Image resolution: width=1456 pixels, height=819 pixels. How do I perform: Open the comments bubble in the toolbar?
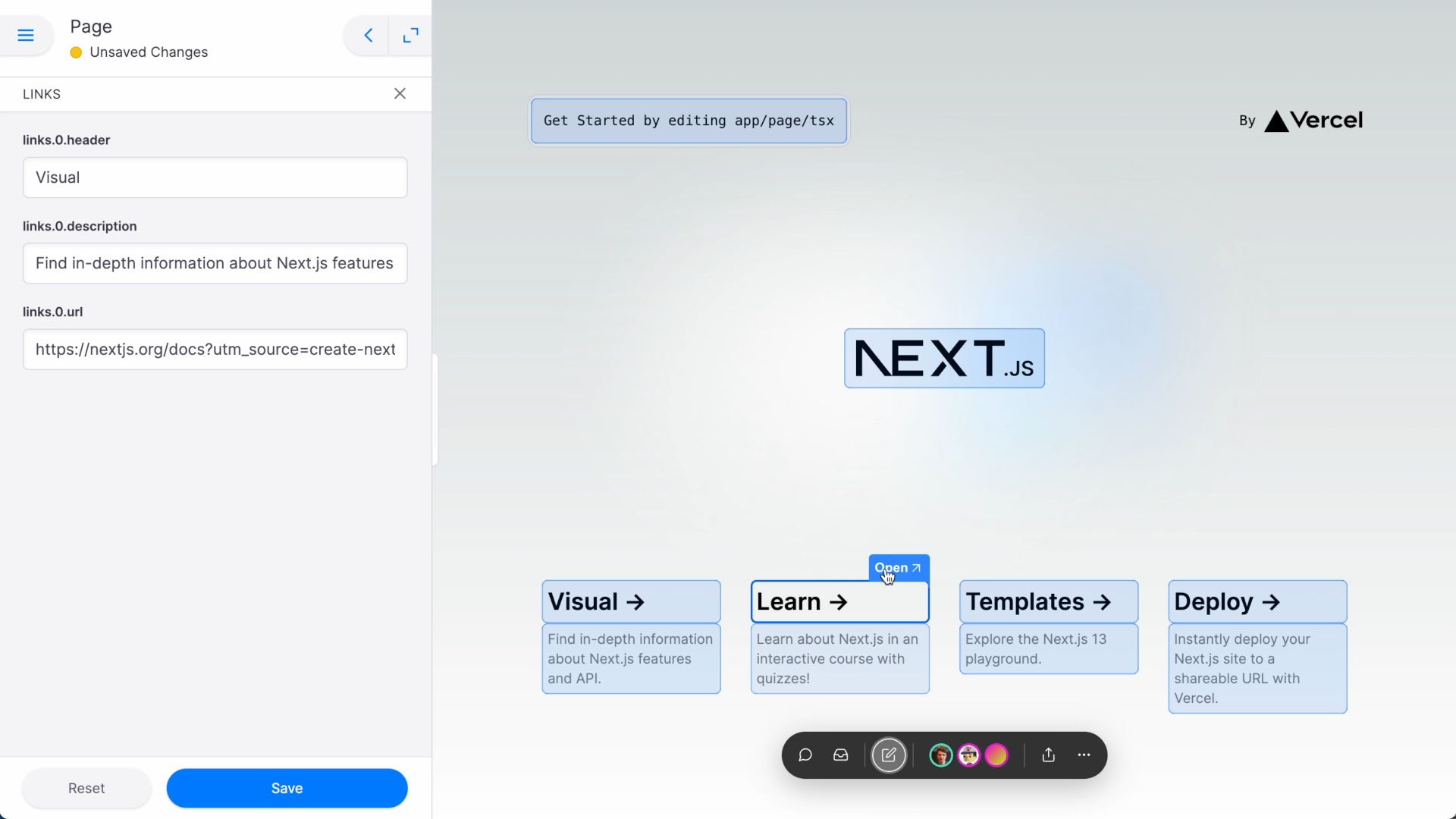coord(805,755)
